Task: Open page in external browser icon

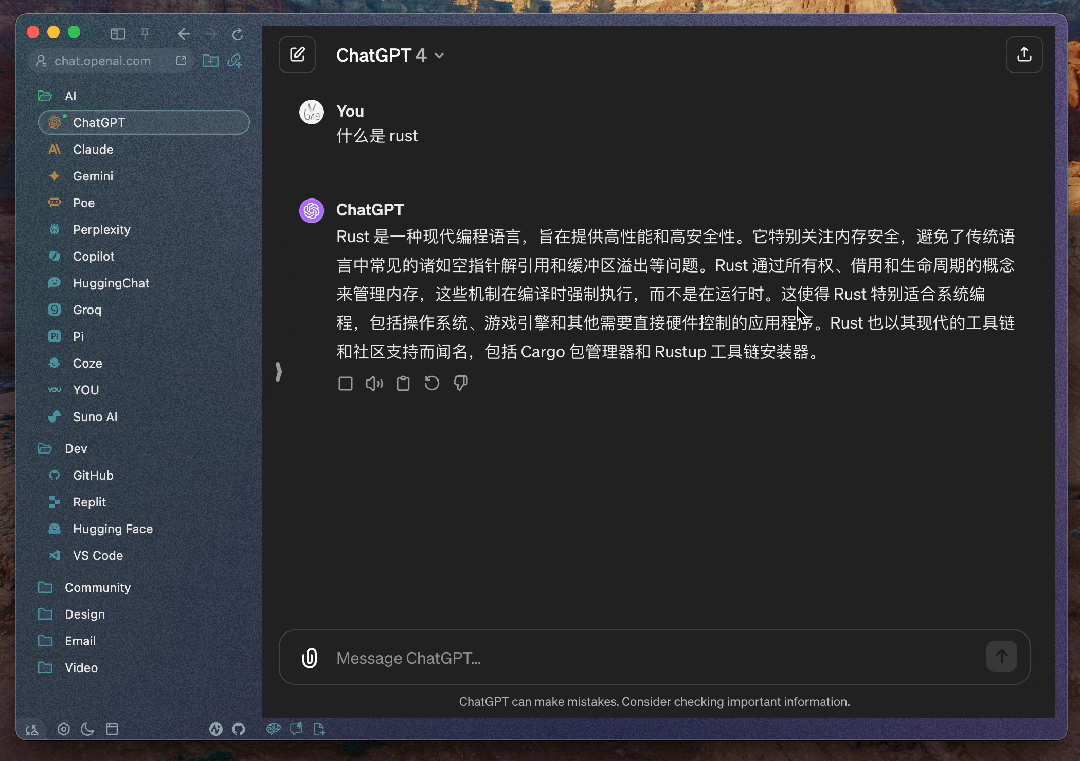Action: (x=181, y=61)
